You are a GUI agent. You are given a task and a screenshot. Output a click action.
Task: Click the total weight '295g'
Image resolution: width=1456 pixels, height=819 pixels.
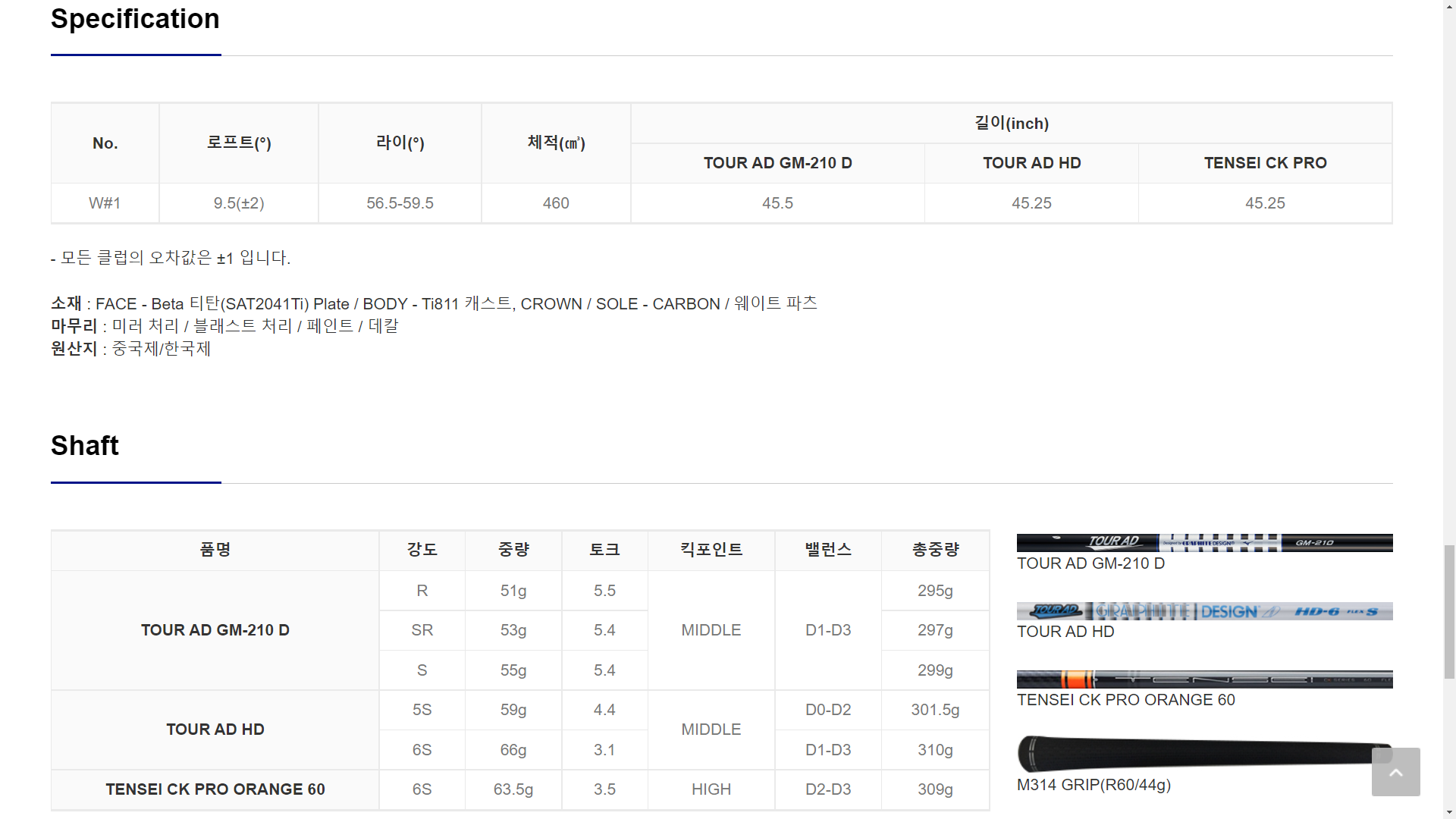point(936,591)
